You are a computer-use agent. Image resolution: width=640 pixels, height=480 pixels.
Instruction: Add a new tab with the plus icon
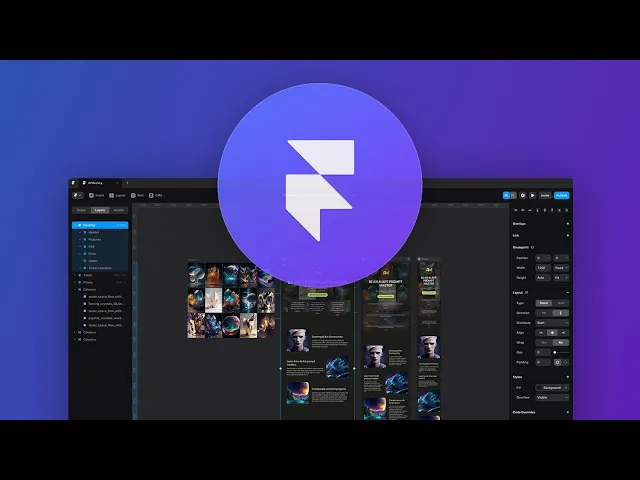click(127, 183)
